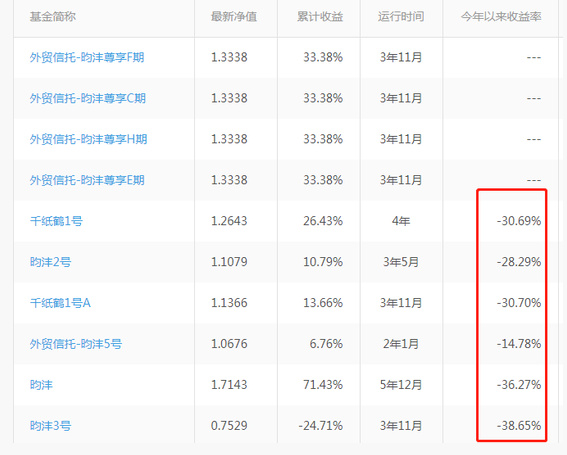Select the -30.69% return cell

point(519,221)
